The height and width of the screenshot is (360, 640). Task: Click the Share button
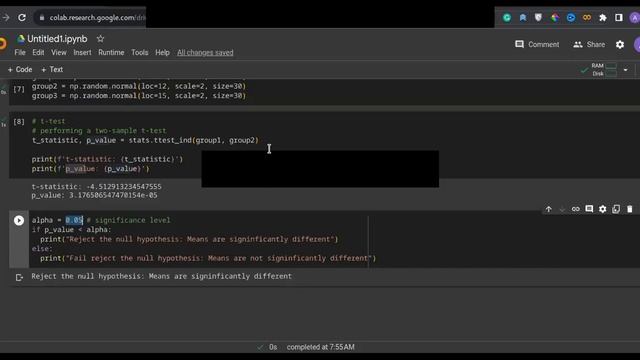pos(589,44)
